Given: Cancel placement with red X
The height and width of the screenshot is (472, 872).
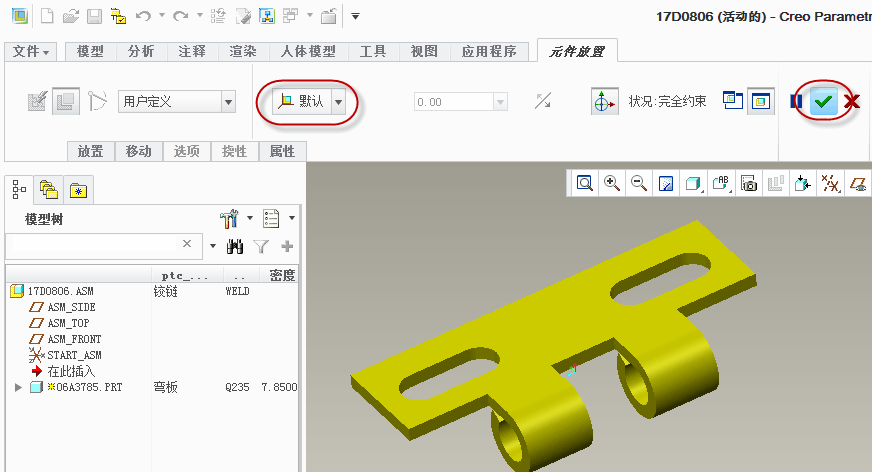Looking at the screenshot, I should coord(851,101).
